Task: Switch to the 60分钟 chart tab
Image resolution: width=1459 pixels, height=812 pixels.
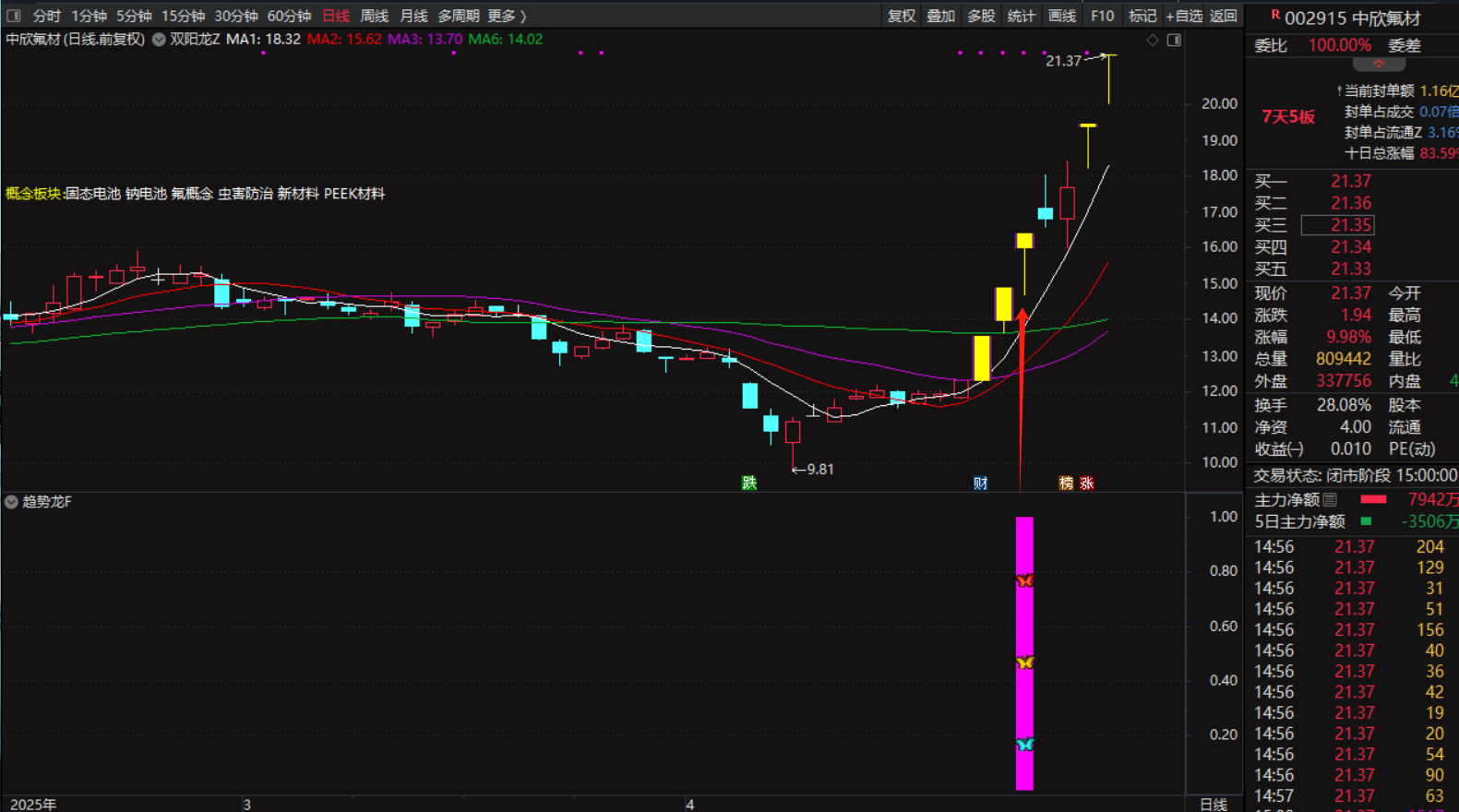Action: 289,16
